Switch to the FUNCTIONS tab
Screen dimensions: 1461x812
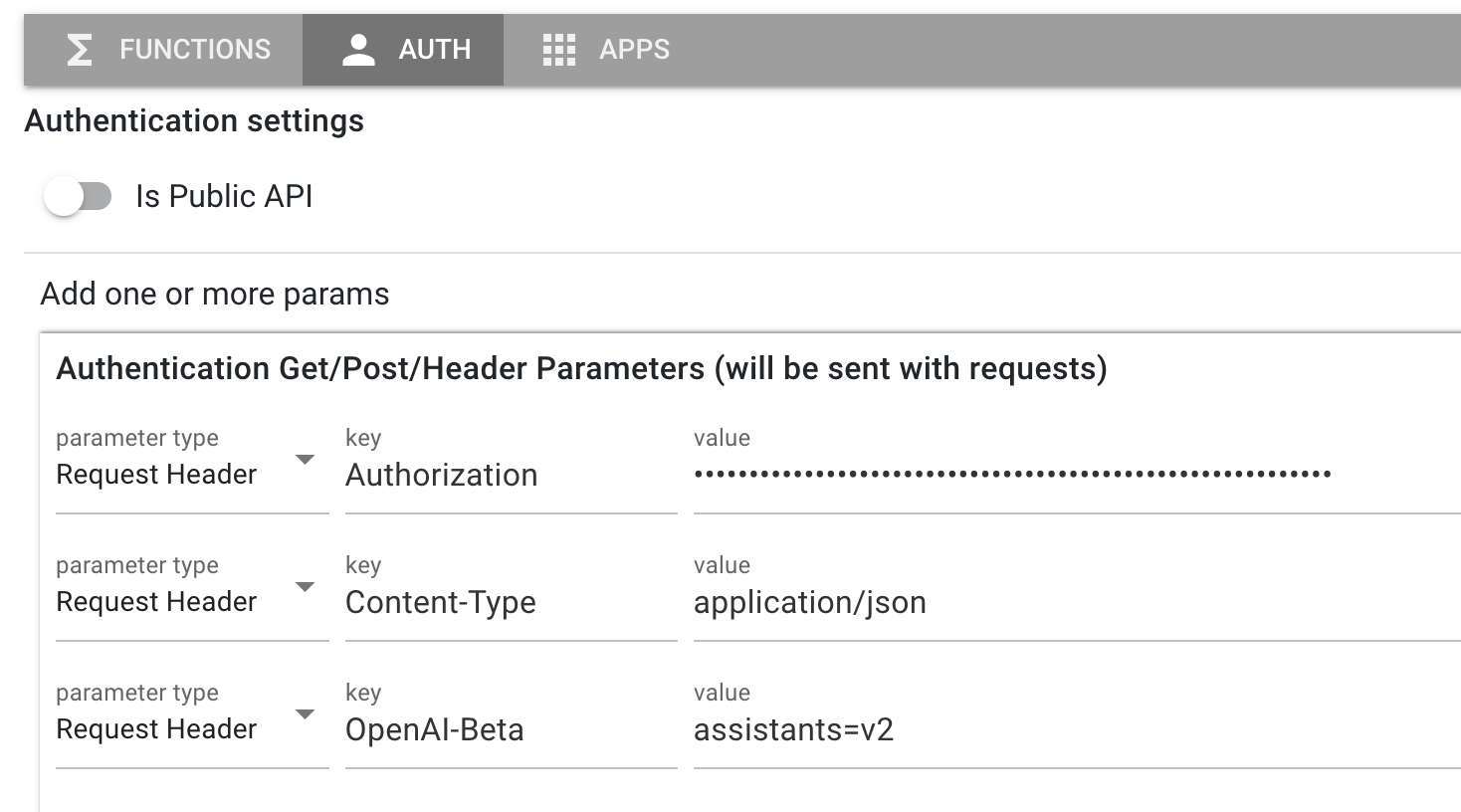click(x=195, y=50)
